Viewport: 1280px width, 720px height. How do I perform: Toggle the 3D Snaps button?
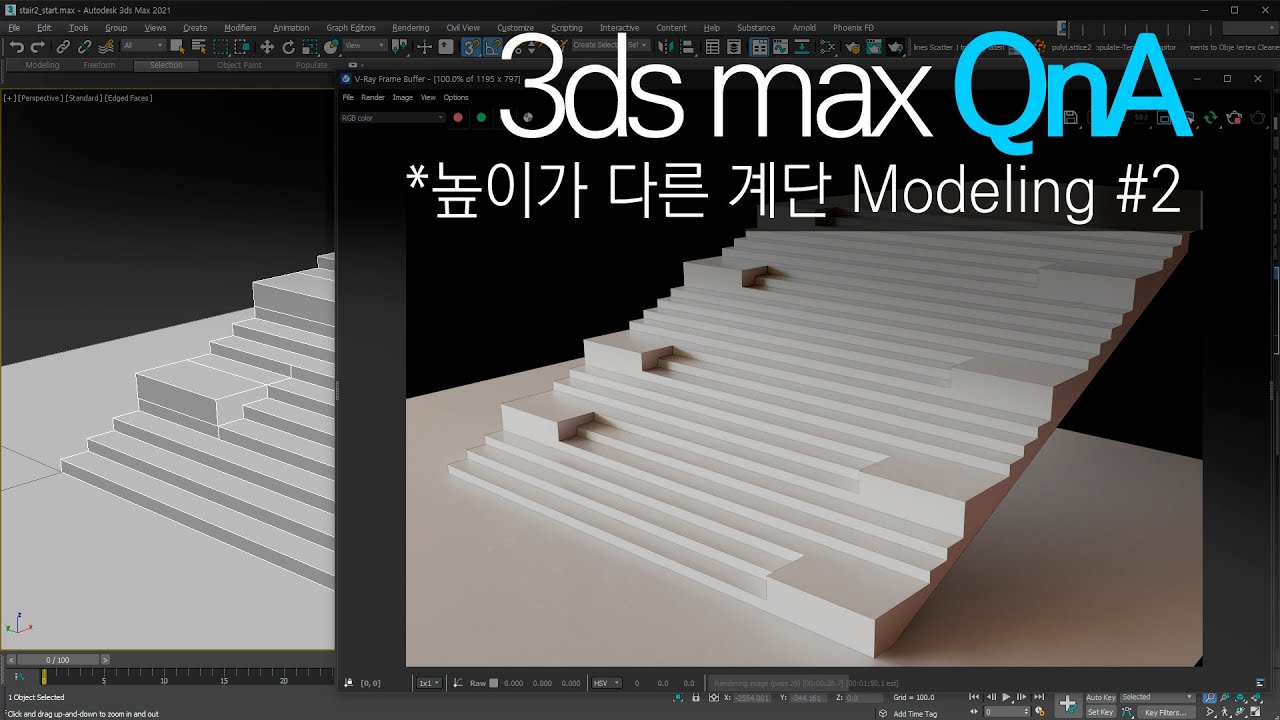coord(470,46)
